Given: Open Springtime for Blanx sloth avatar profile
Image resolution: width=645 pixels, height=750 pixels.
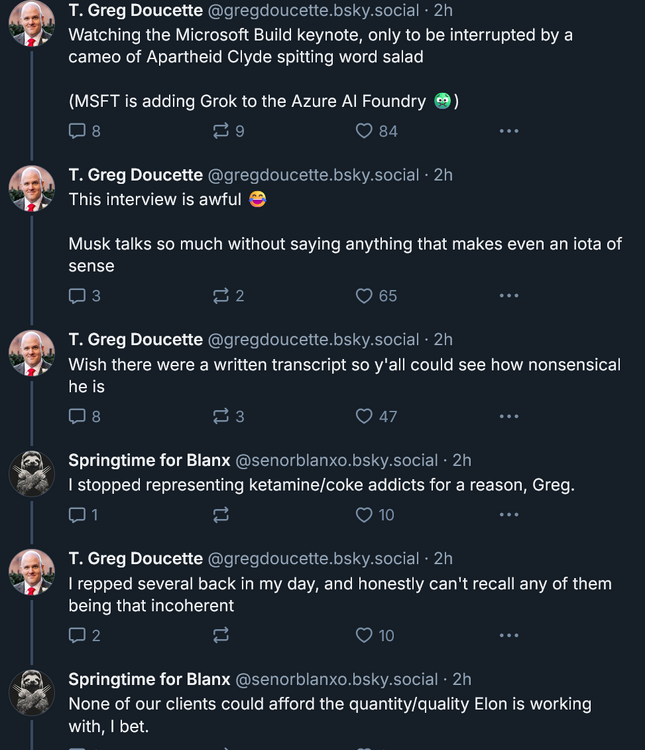Looking at the screenshot, I should tap(32, 473).
